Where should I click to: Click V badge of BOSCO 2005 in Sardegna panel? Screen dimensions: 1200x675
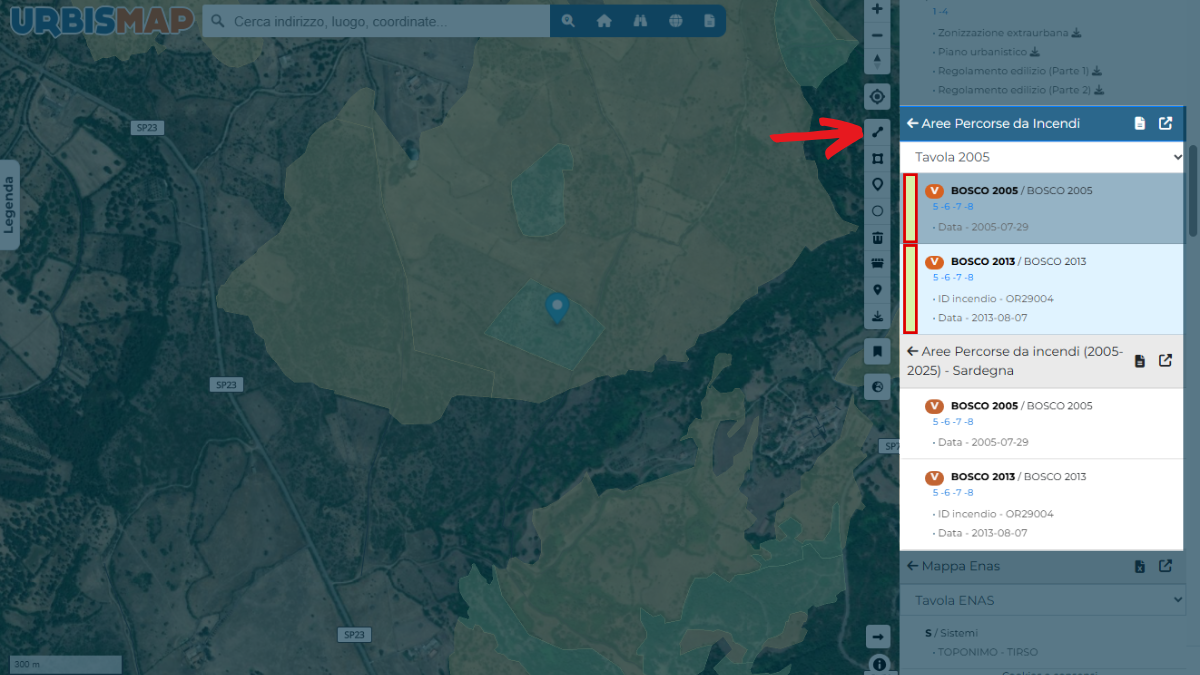point(934,406)
